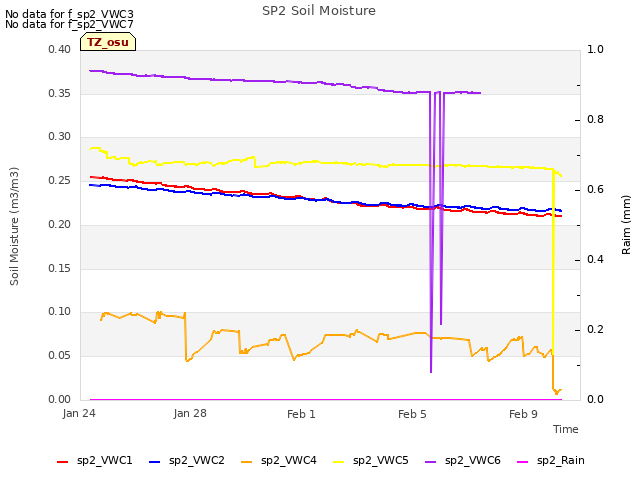
Task: Click the Jan 24 x-axis tick label
Action: point(79,413)
